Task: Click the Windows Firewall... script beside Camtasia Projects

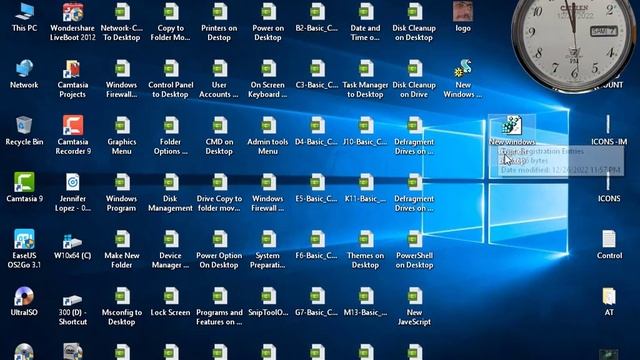Action: (x=122, y=69)
